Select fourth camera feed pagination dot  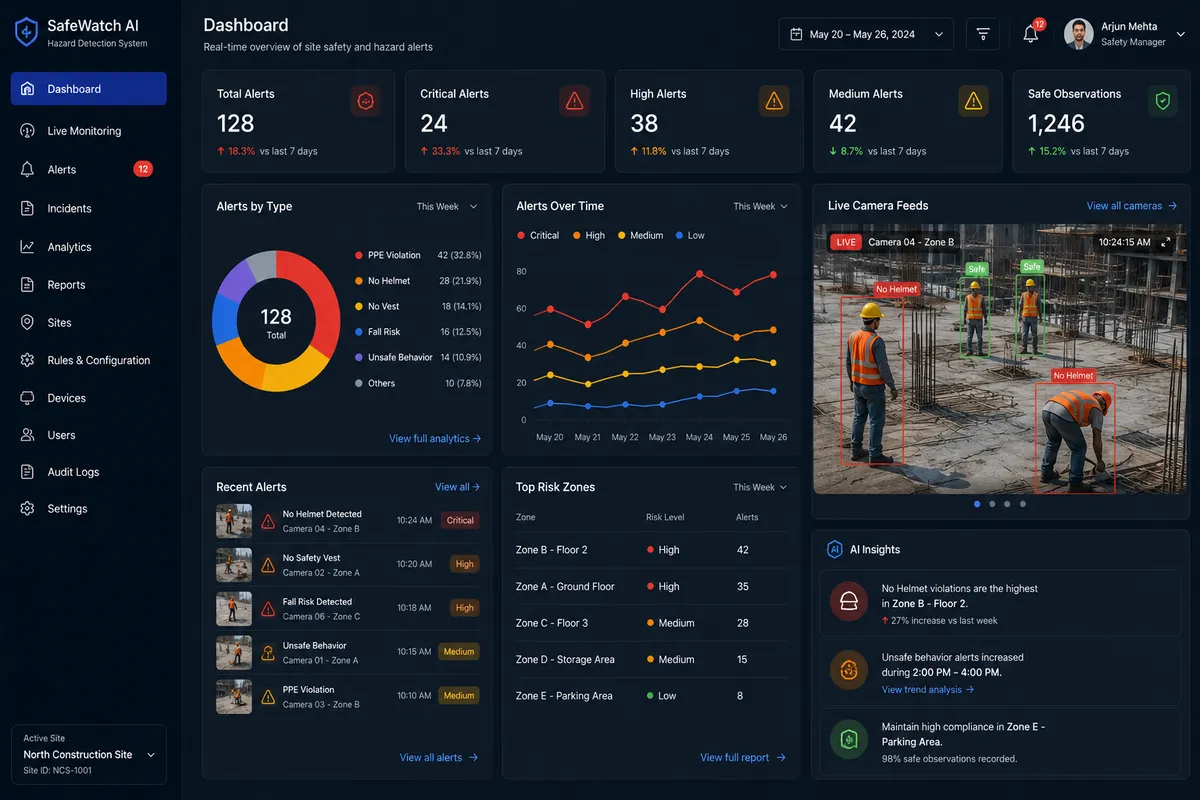point(1022,504)
